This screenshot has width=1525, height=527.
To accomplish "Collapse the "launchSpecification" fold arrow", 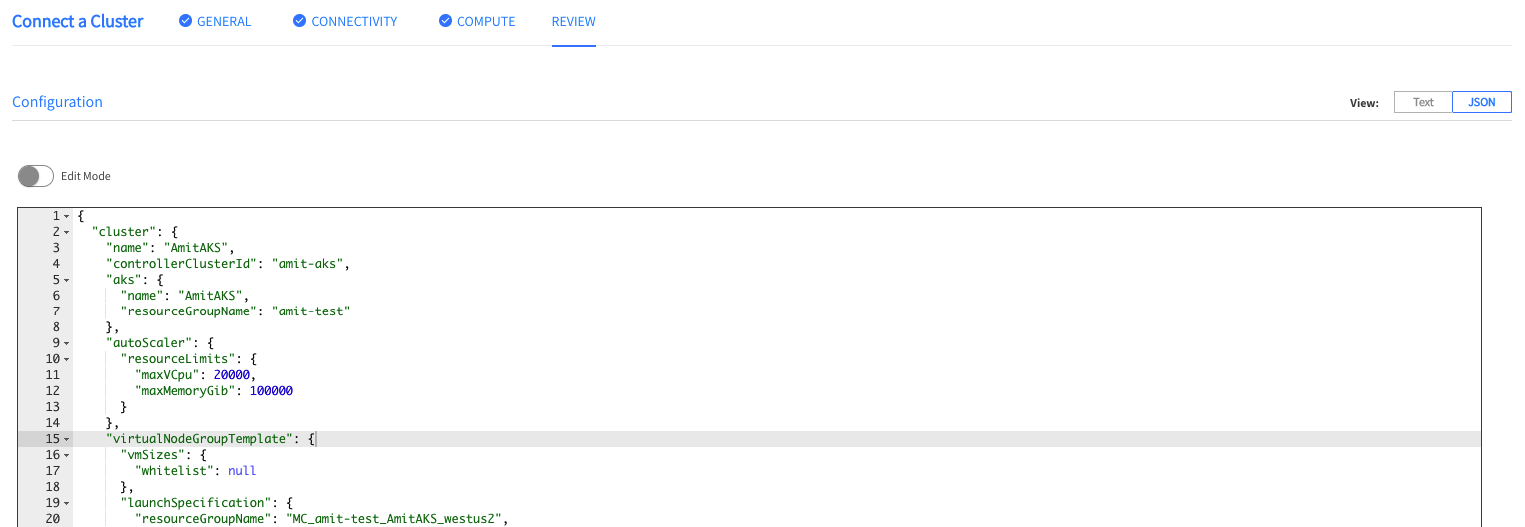I will pos(66,502).
